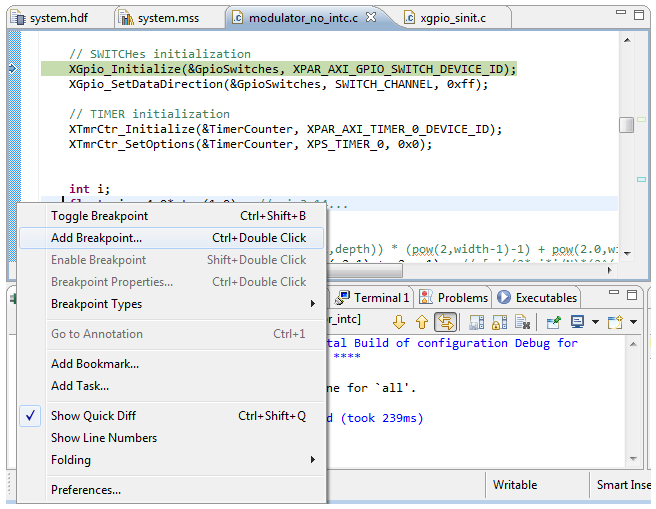This screenshot has height=509, width=656.
Task: Select the modulator_no_intc.c tab
Action: point(303,18)
